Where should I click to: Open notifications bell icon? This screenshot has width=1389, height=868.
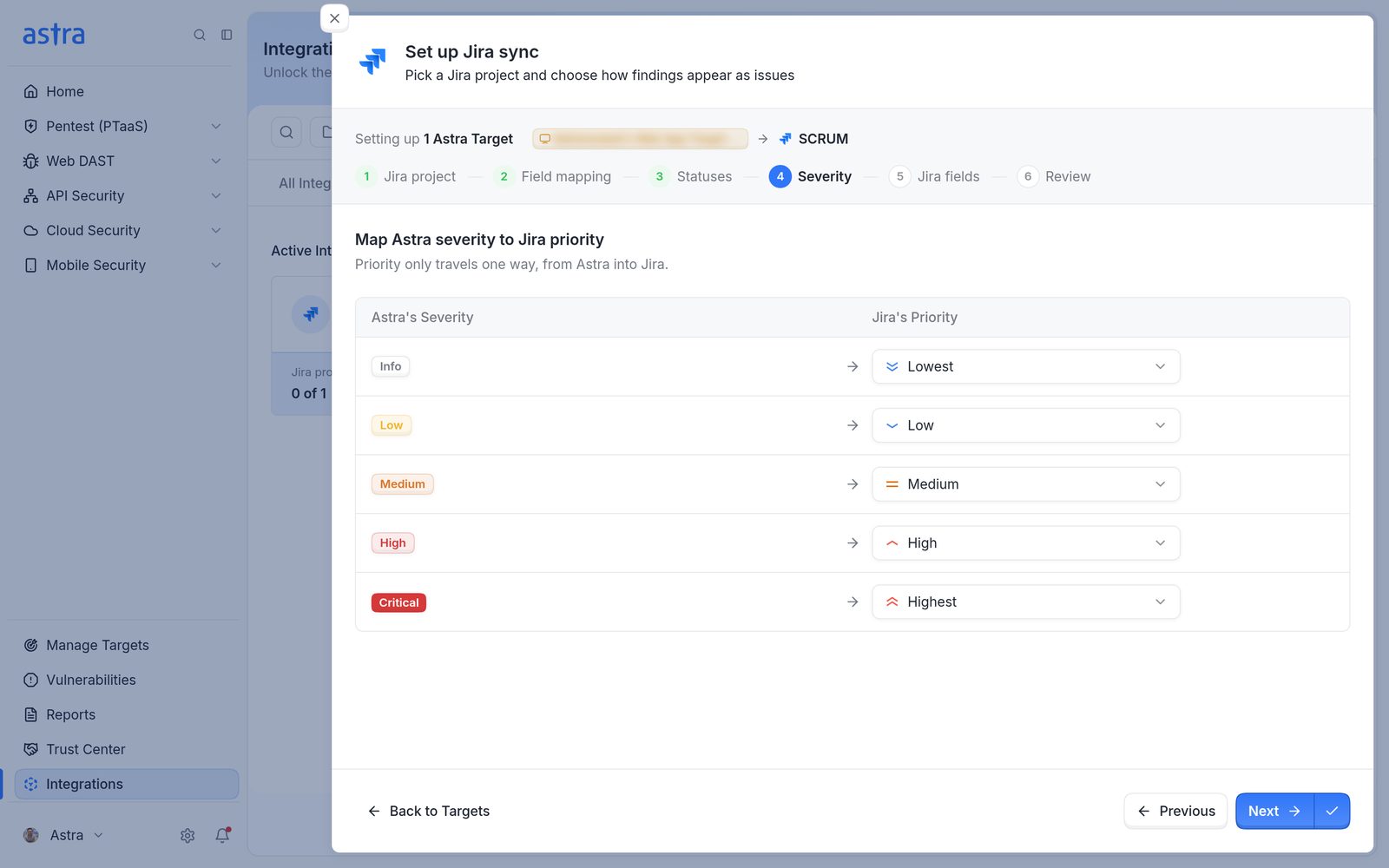222,835
